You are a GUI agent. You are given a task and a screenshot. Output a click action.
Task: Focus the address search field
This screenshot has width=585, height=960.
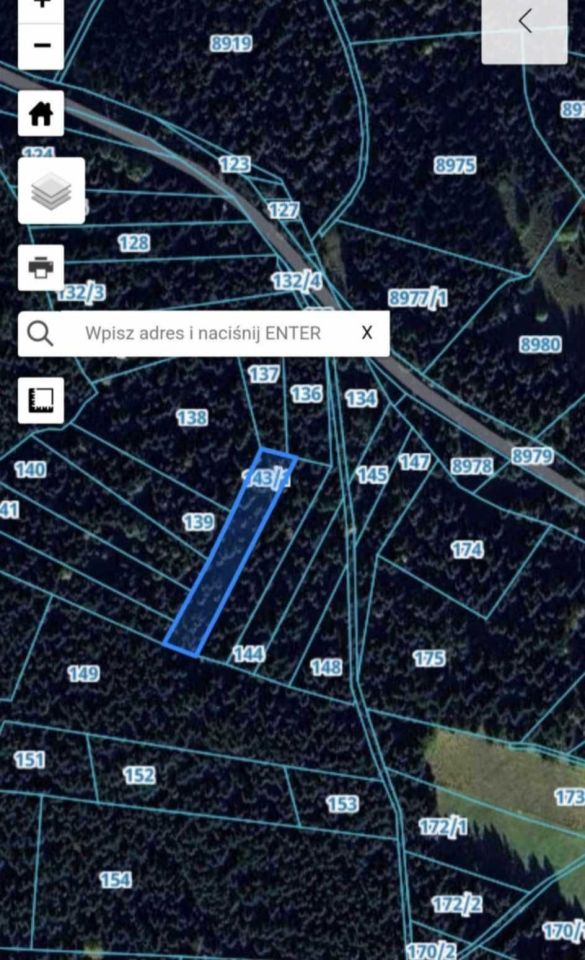tap(204, 334)
